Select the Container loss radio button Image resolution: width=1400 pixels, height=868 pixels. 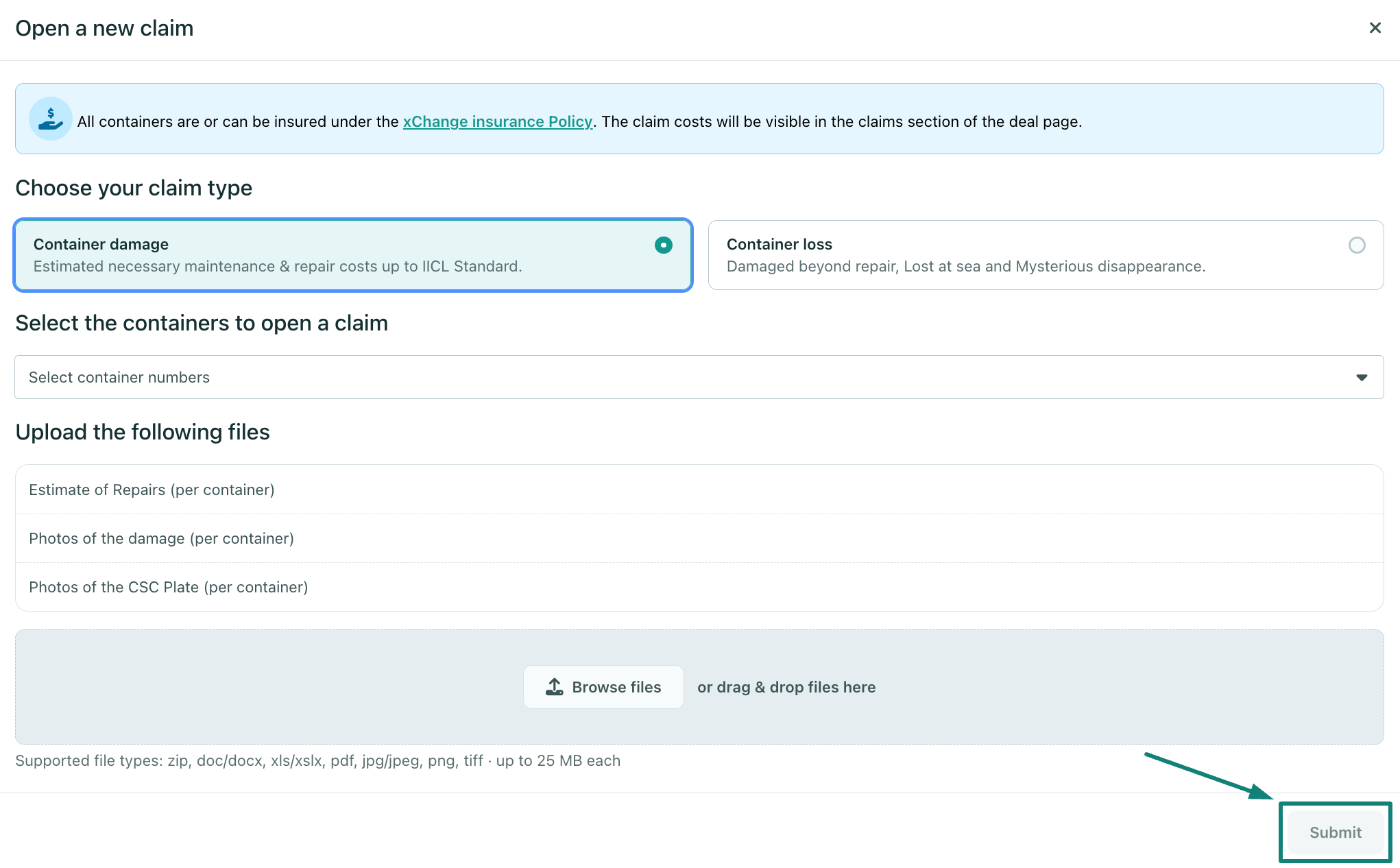click(x=1356, y=245)
